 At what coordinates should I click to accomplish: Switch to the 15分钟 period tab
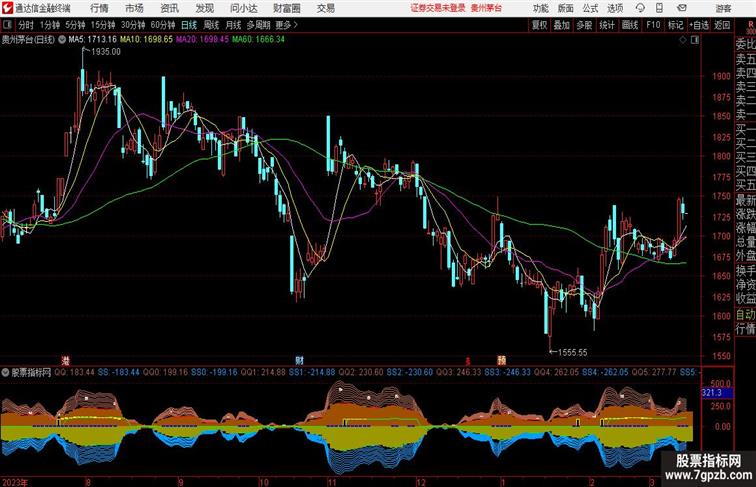pyautogui.click(x=103, y=25)
